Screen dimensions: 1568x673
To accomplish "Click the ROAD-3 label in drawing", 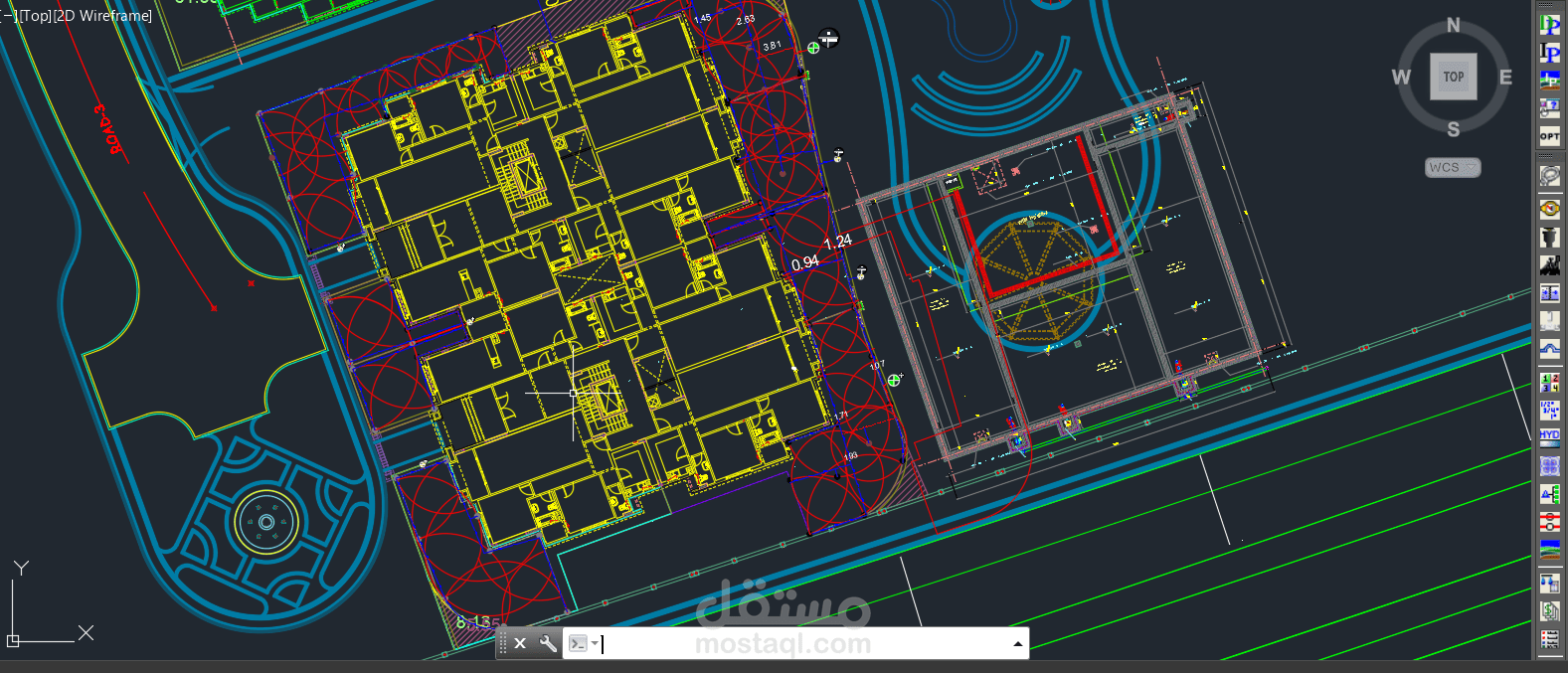I will coord(111,130).
